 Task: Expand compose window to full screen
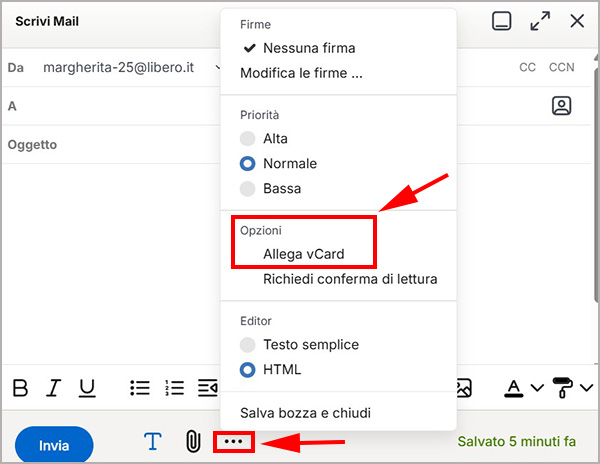(x=540, y=21)
